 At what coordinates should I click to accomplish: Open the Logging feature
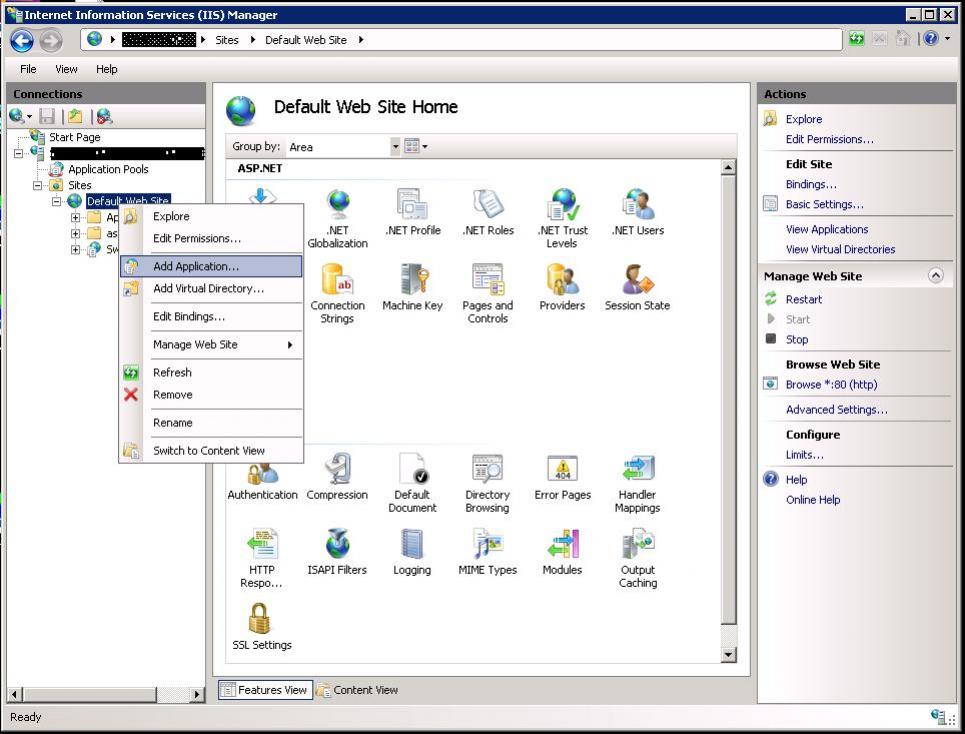(x=412, y=552)
